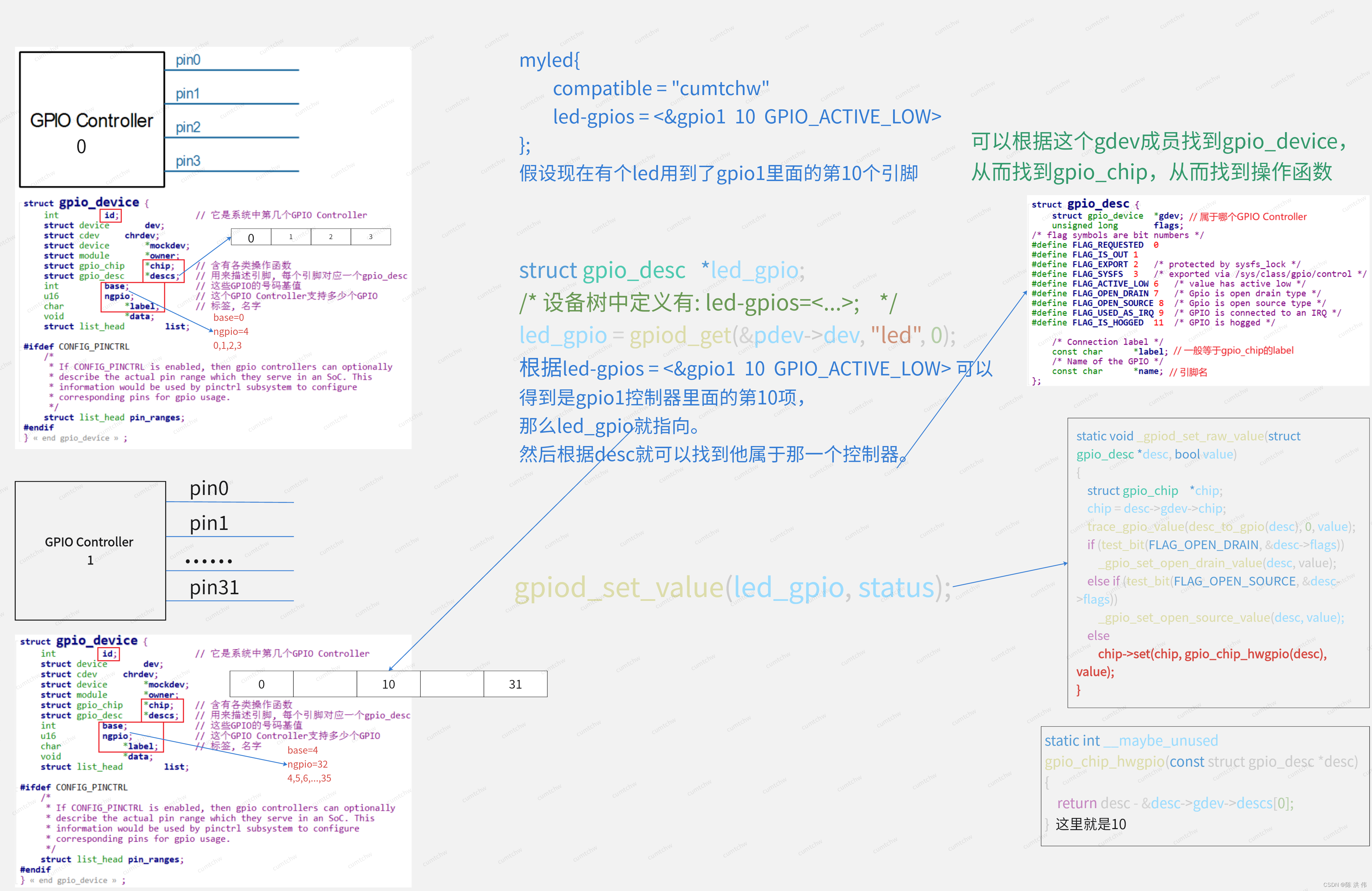Click cell 31 in the descs array
Viewport: 1372px width, 891px height.
point(515,684)
